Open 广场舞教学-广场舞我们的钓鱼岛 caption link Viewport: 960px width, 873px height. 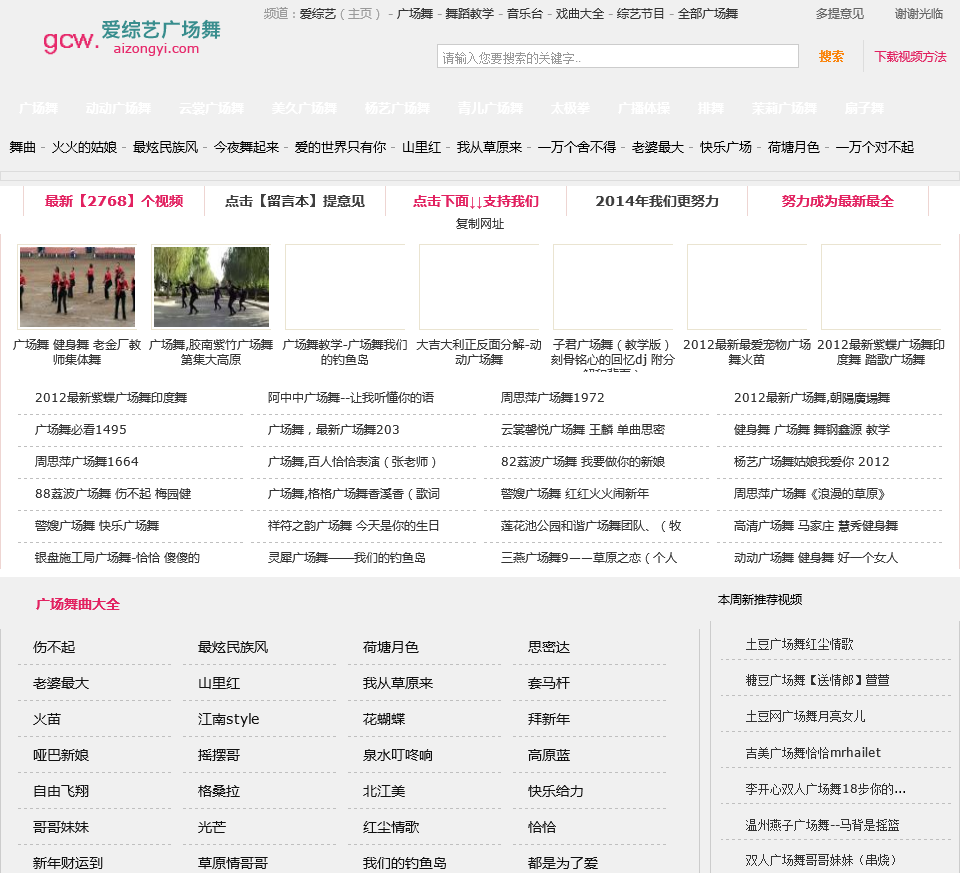click(345, 352)
